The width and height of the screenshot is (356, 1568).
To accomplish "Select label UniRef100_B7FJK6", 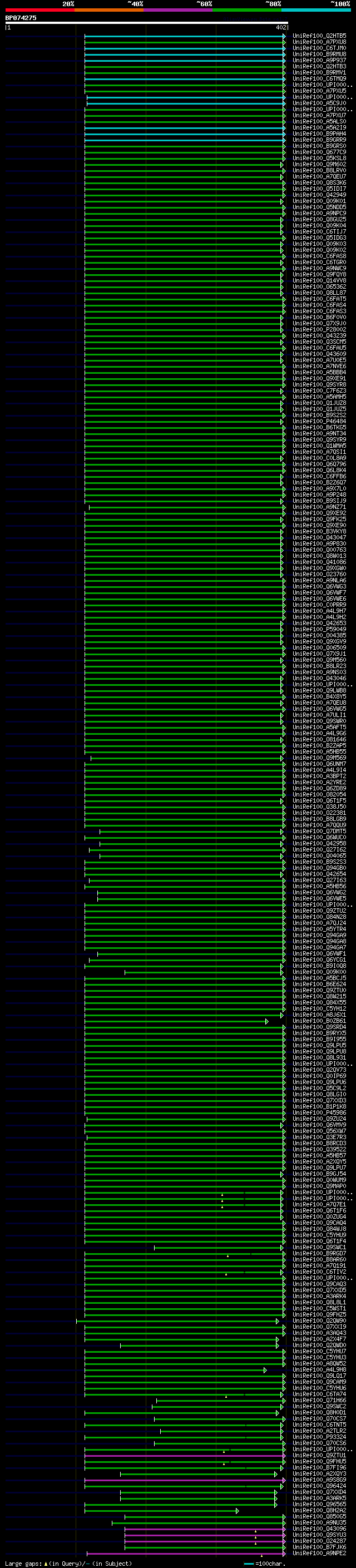I will 319,1547.
